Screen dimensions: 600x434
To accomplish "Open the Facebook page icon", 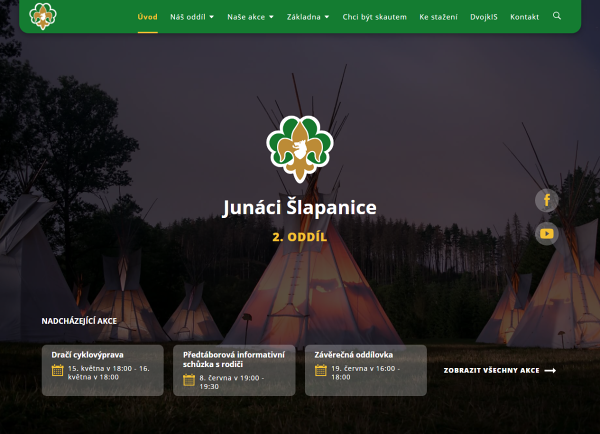I will click(547, 200).
